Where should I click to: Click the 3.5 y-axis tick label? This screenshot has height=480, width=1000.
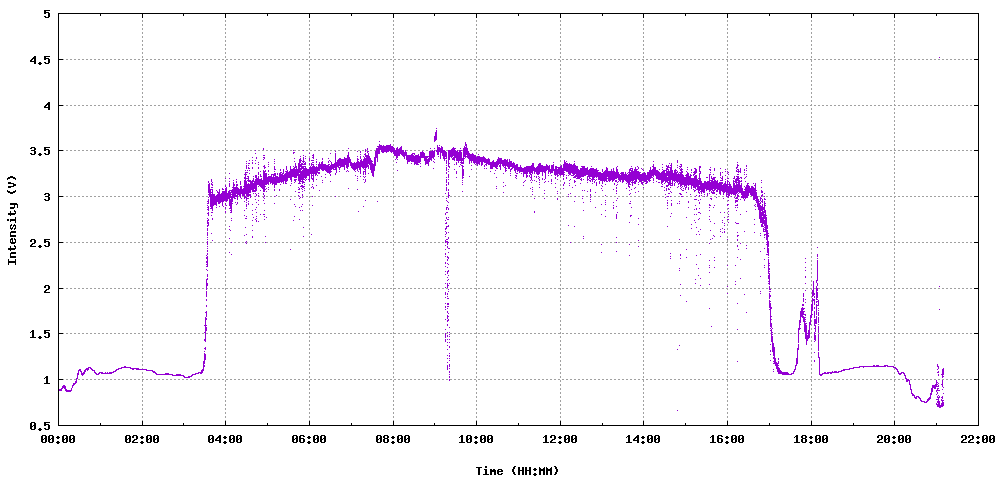click(x=41, y=151)
